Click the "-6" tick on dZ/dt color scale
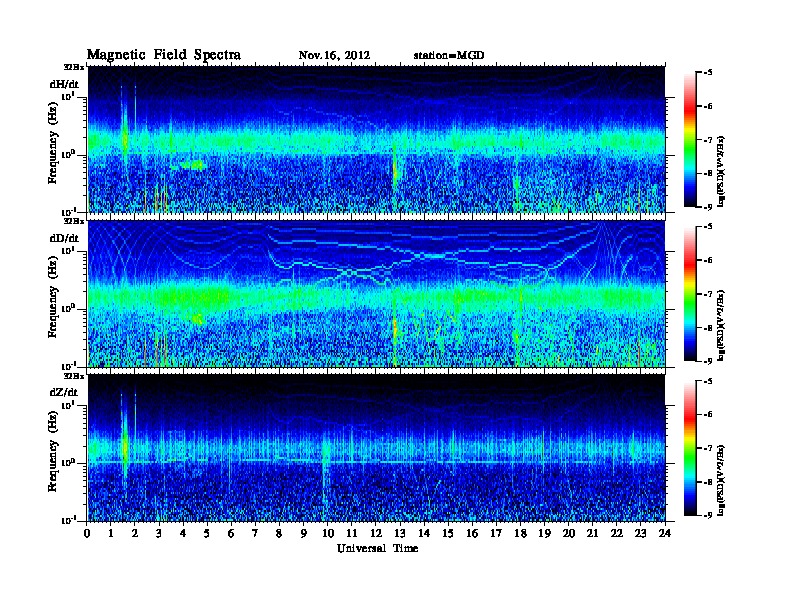Viewport: 792px width, 612px height. pos(708,414)
